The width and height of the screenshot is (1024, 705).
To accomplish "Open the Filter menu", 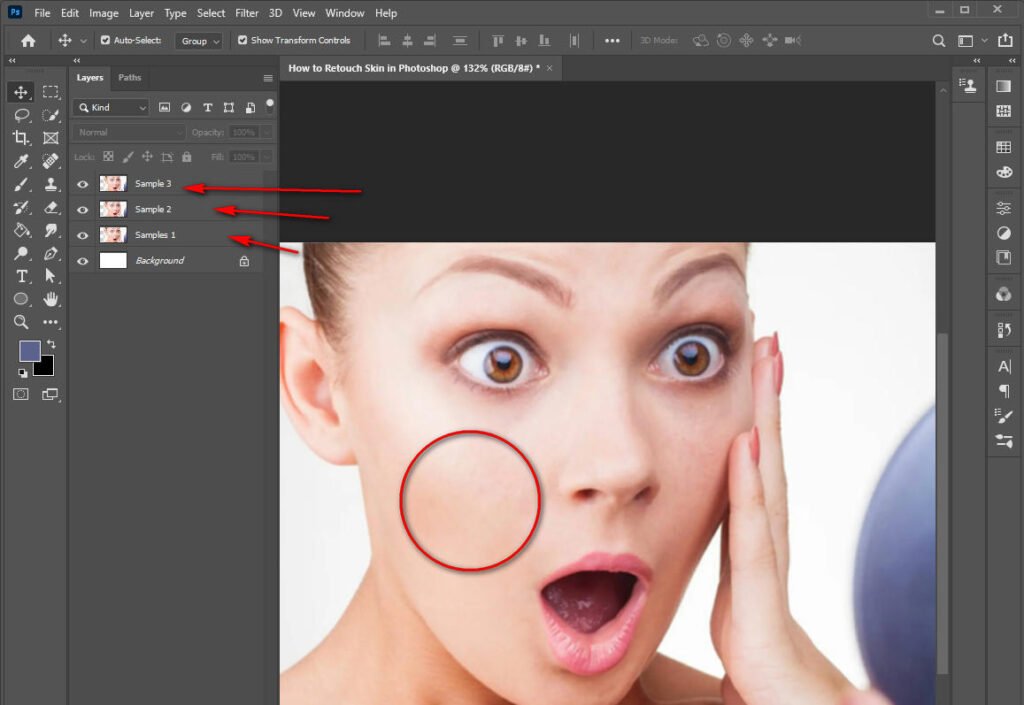I will (246, 13).
